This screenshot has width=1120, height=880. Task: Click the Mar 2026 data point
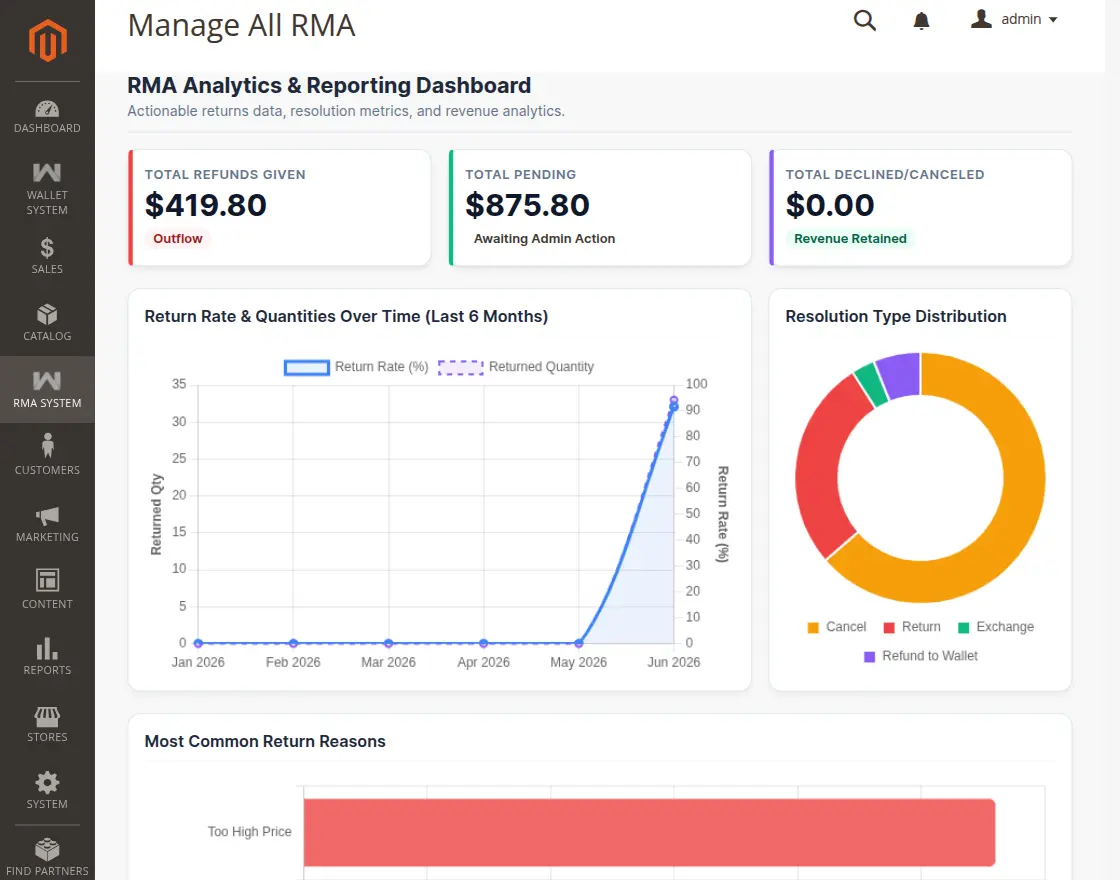click(x=388, y=644)
